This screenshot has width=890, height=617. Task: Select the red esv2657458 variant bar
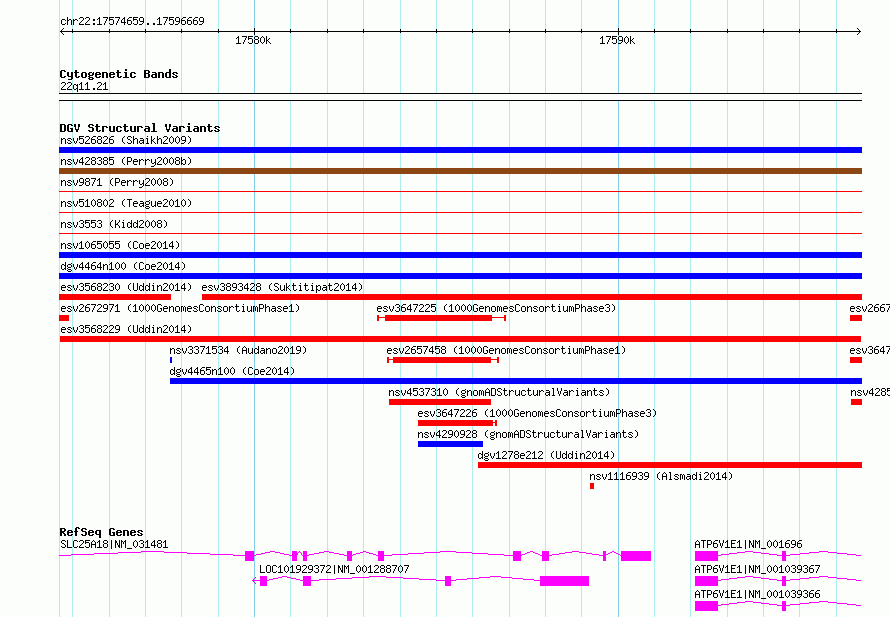(x=442, y=360)
